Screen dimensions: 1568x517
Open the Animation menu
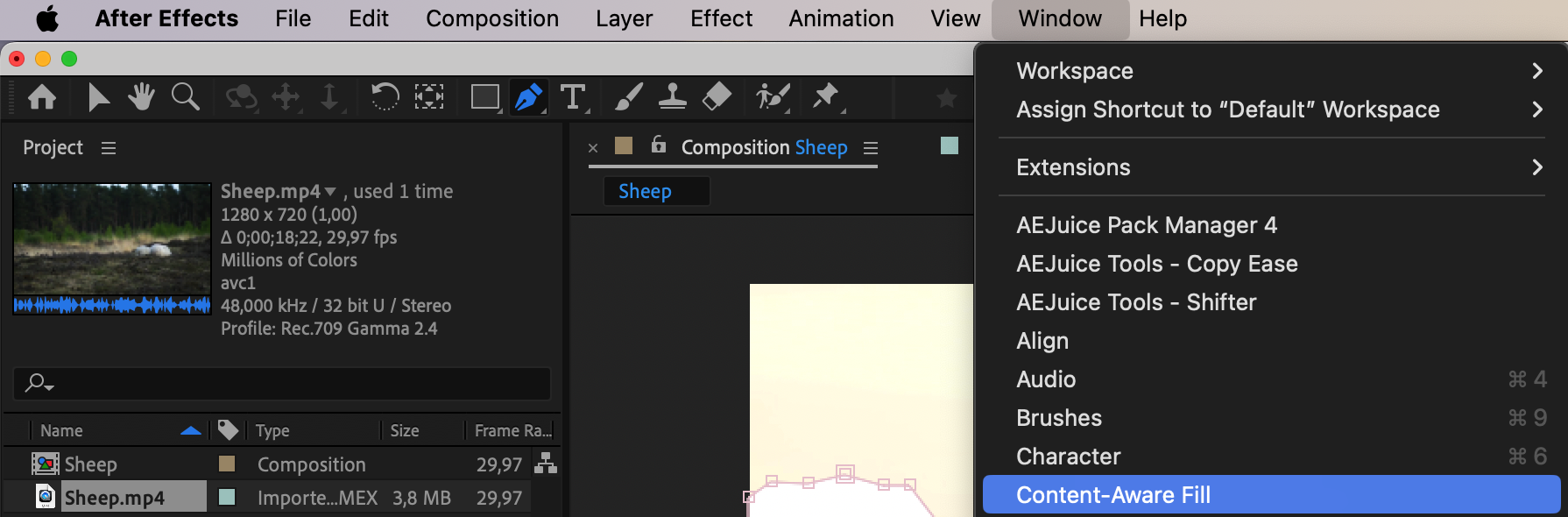point(841,18)
